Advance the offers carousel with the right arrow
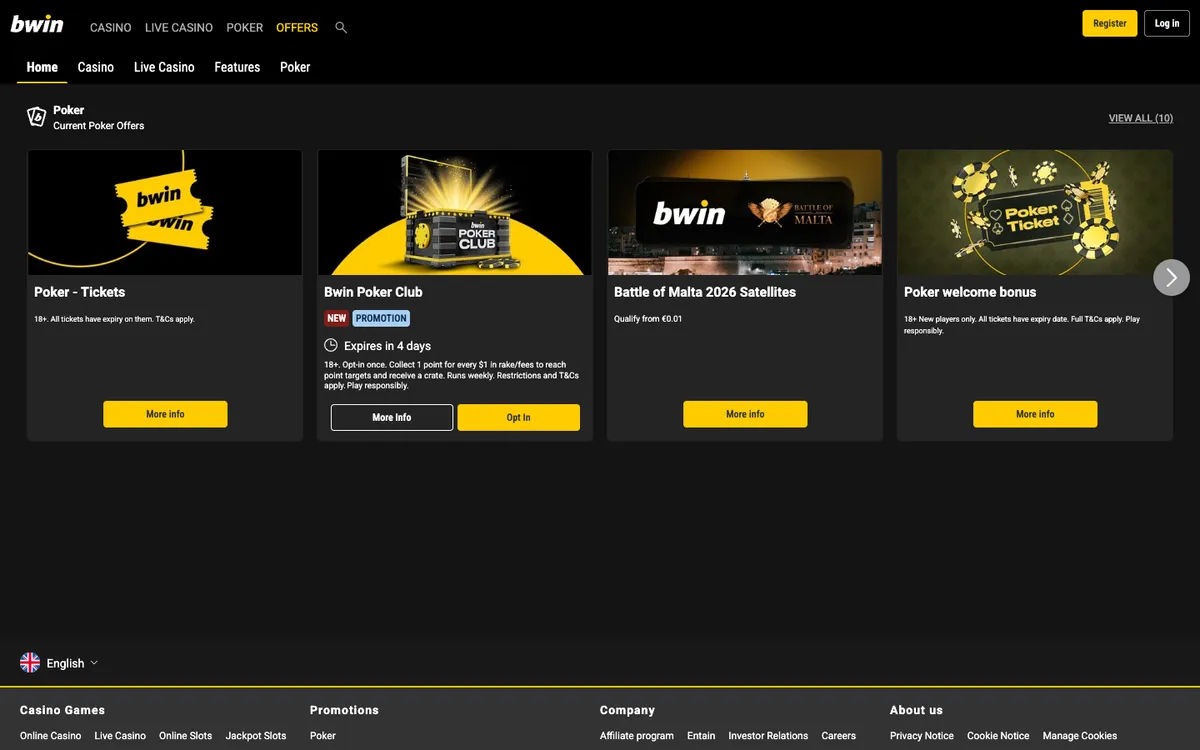Screen dimensions: 1200x750 [x=1172, y=277]
